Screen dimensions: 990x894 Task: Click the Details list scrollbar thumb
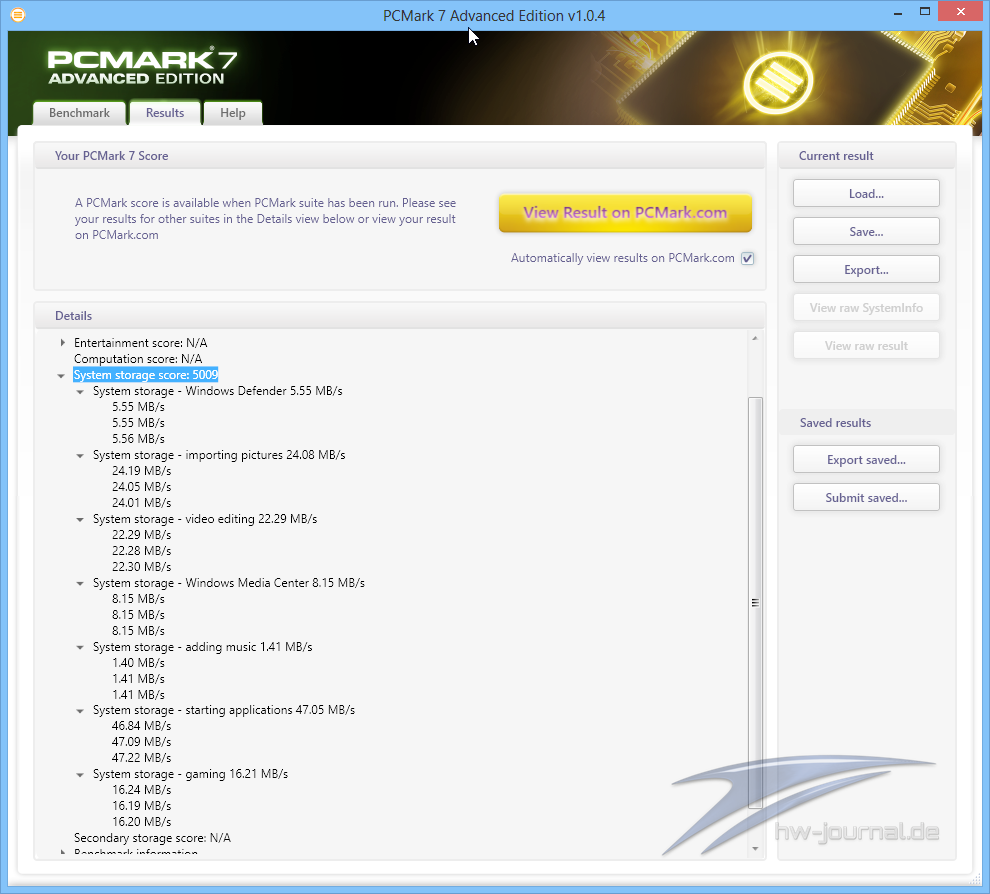tap(755, 602)
